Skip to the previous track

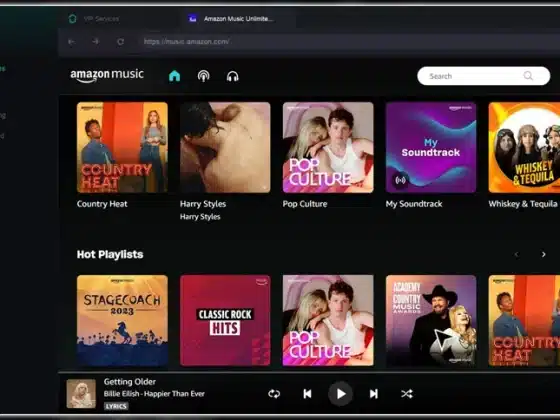(x=307, y=394)
